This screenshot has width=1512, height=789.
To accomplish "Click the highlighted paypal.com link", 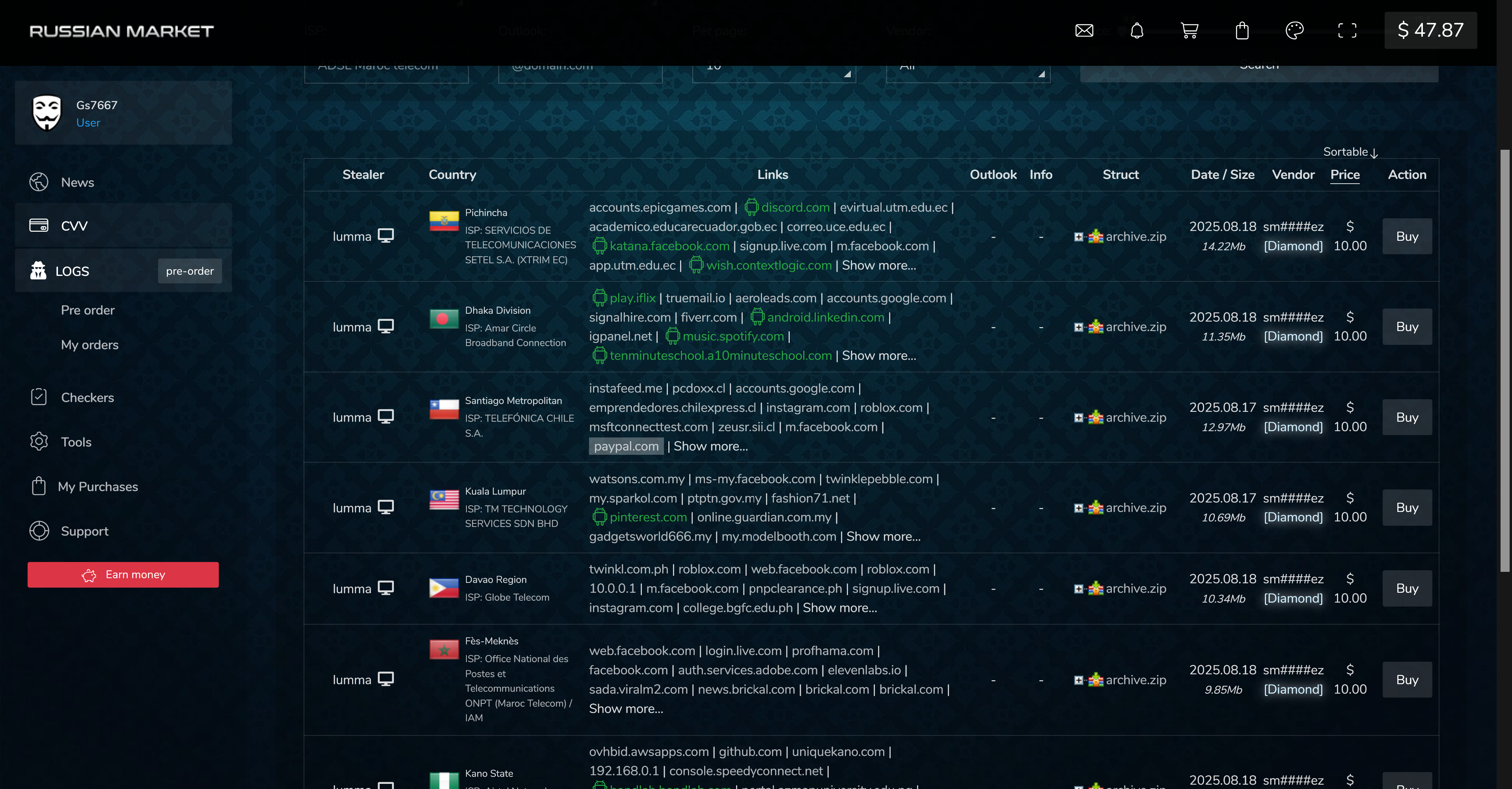I will [626, 446].
